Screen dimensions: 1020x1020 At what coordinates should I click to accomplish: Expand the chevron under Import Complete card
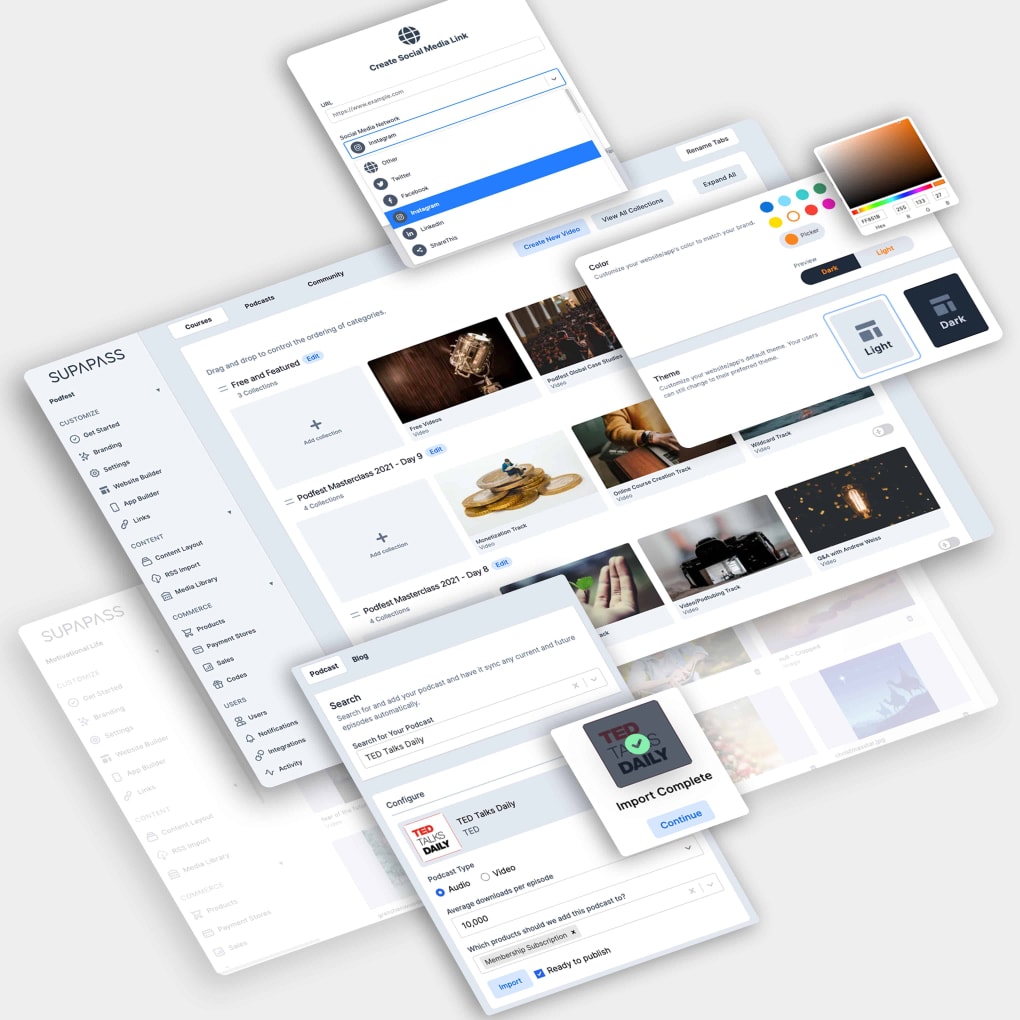click(688, 848)
